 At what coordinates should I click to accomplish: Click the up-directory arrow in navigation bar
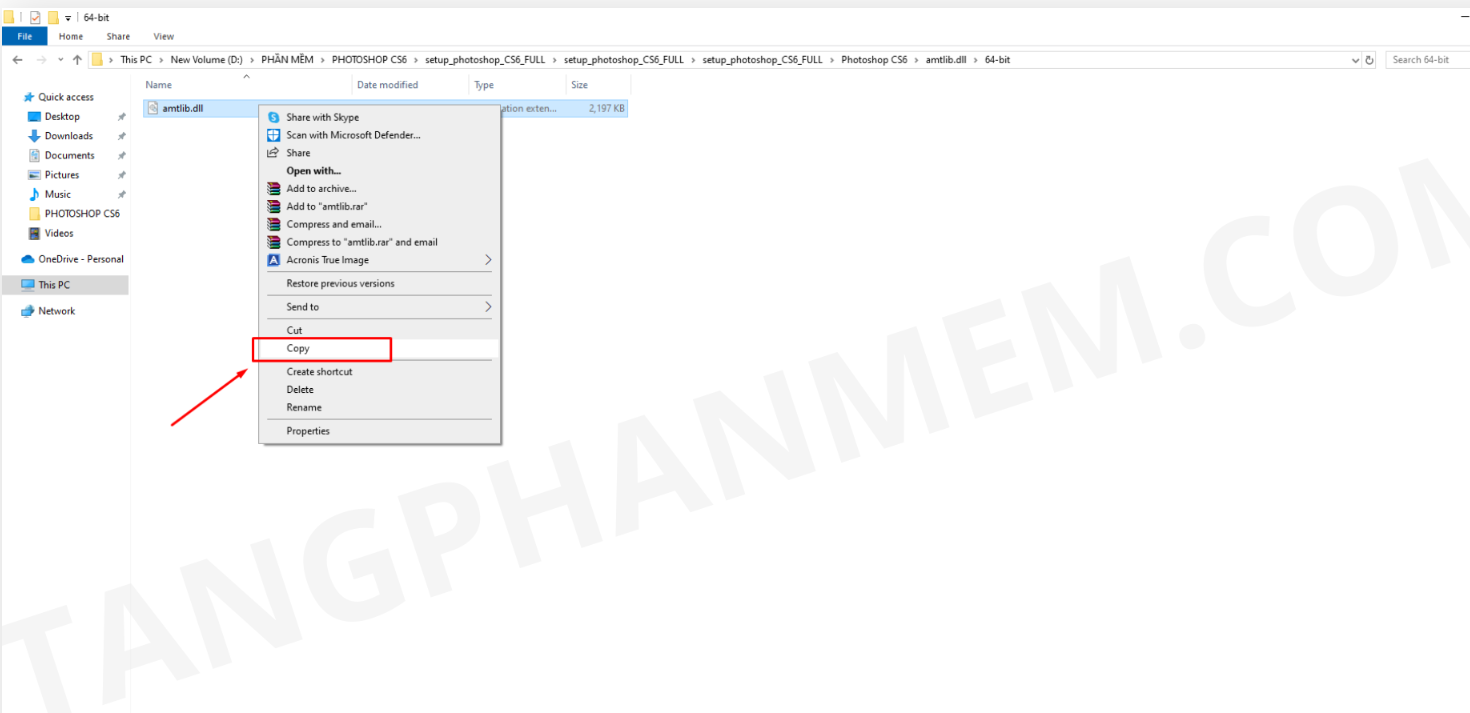pyautogui.click(x=77, y=60)
